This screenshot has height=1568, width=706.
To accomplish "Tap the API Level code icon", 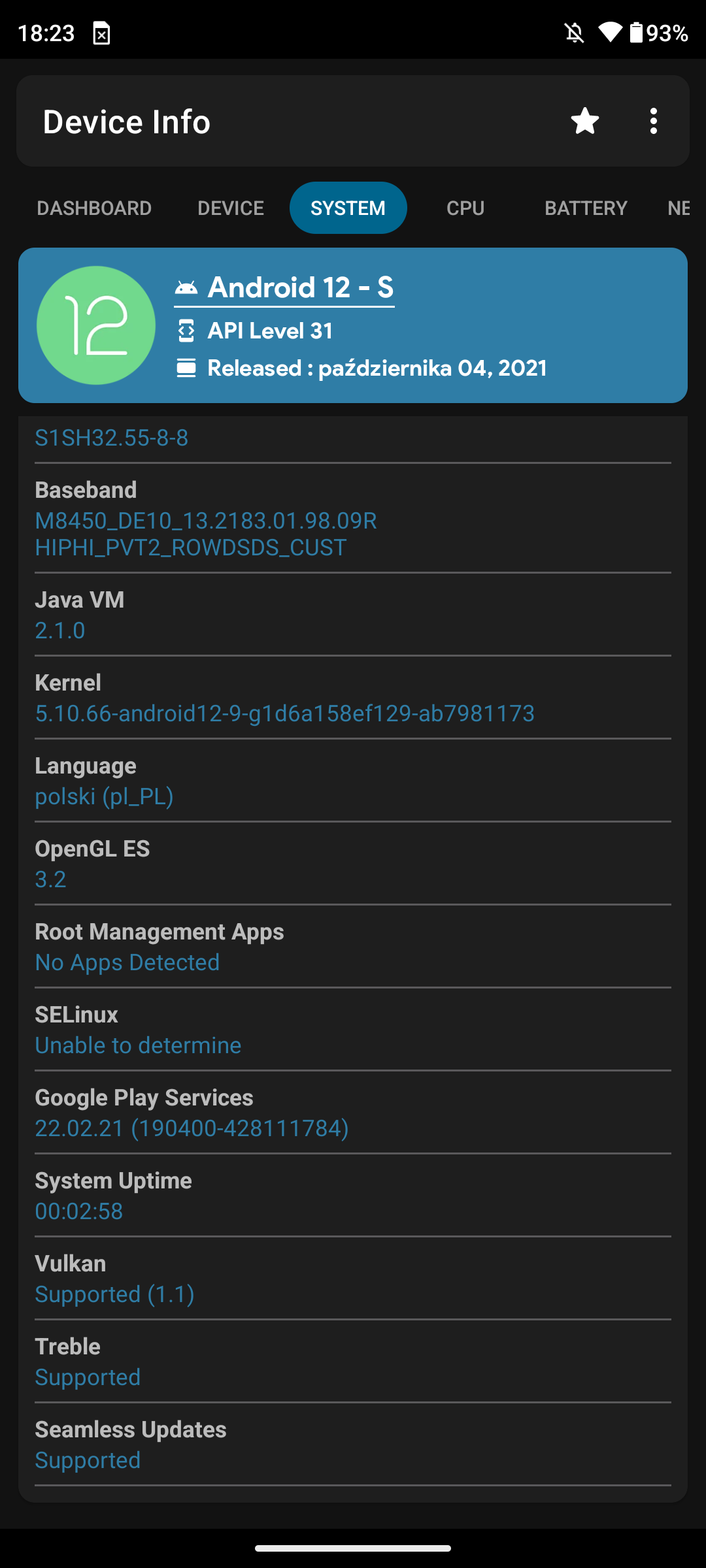I will coord(186,331).
